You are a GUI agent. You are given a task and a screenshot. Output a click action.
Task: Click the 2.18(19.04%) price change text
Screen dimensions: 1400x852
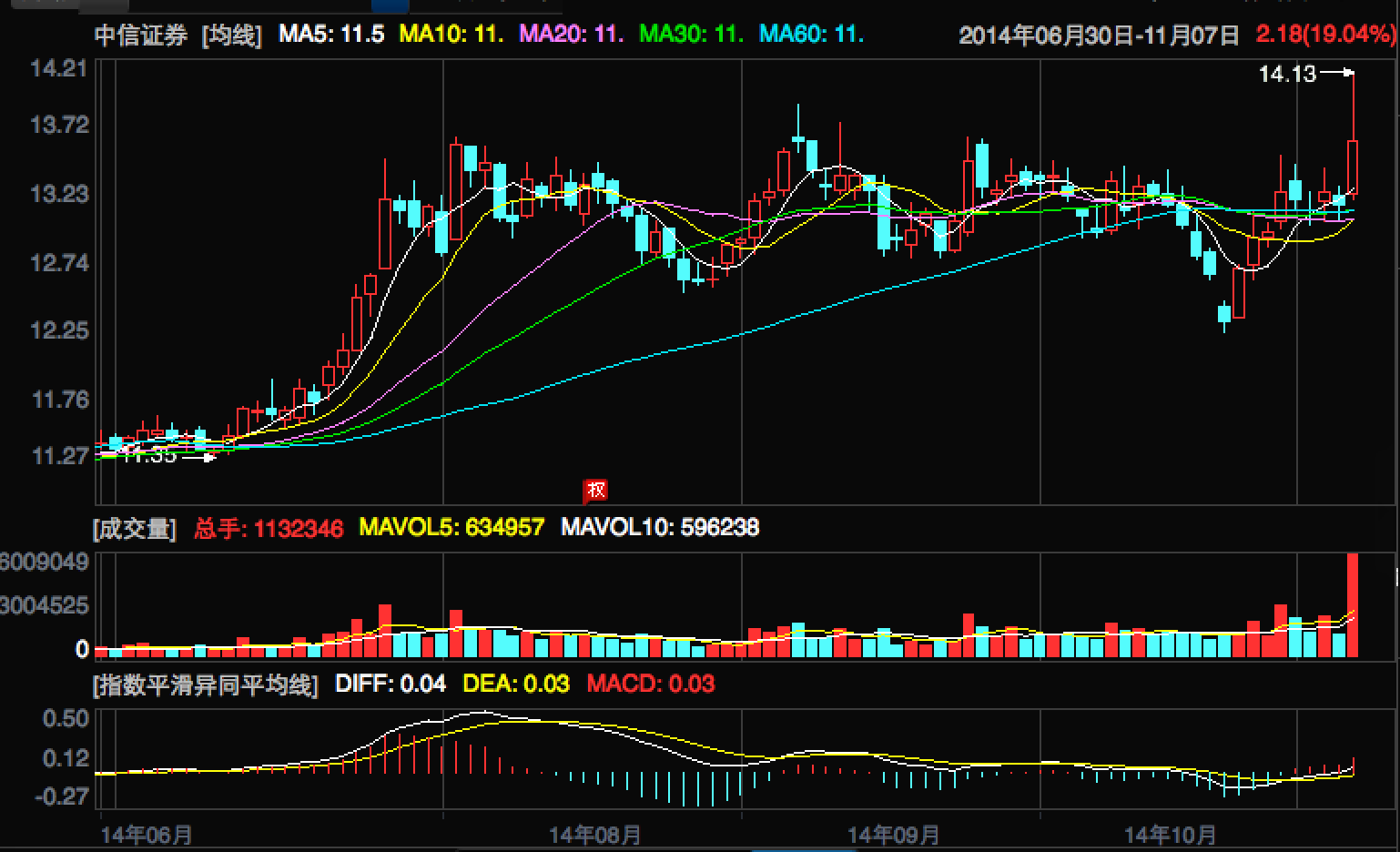click(1325, 35)
